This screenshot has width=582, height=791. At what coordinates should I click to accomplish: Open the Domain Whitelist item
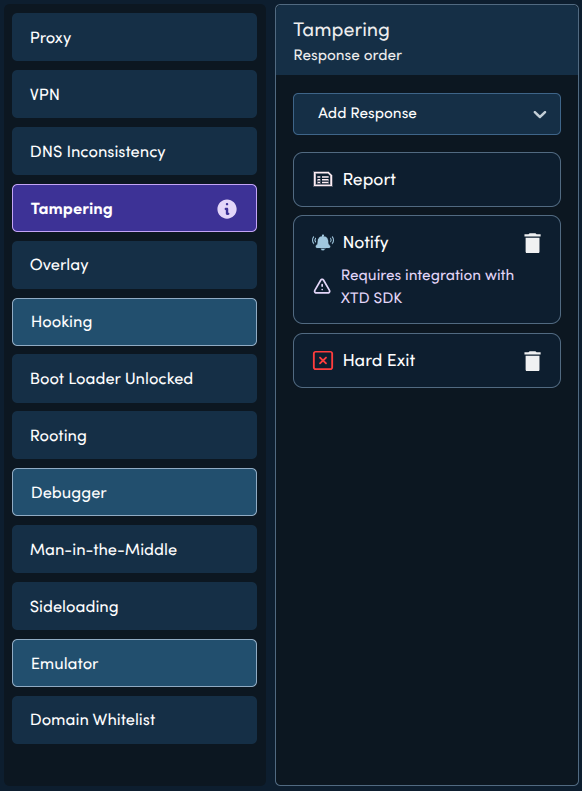(x=135, y=720)
